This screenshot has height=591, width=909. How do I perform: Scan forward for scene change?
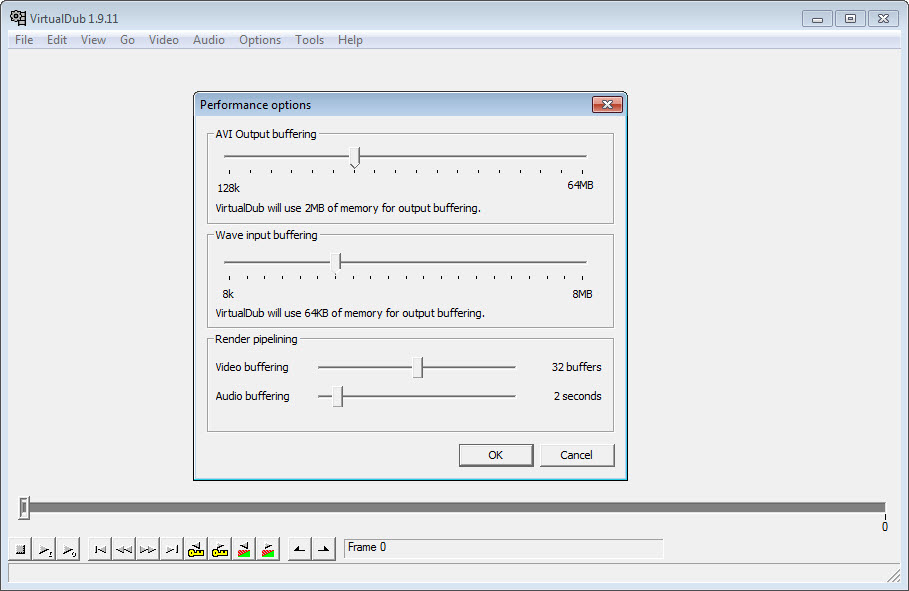point(268,549)
